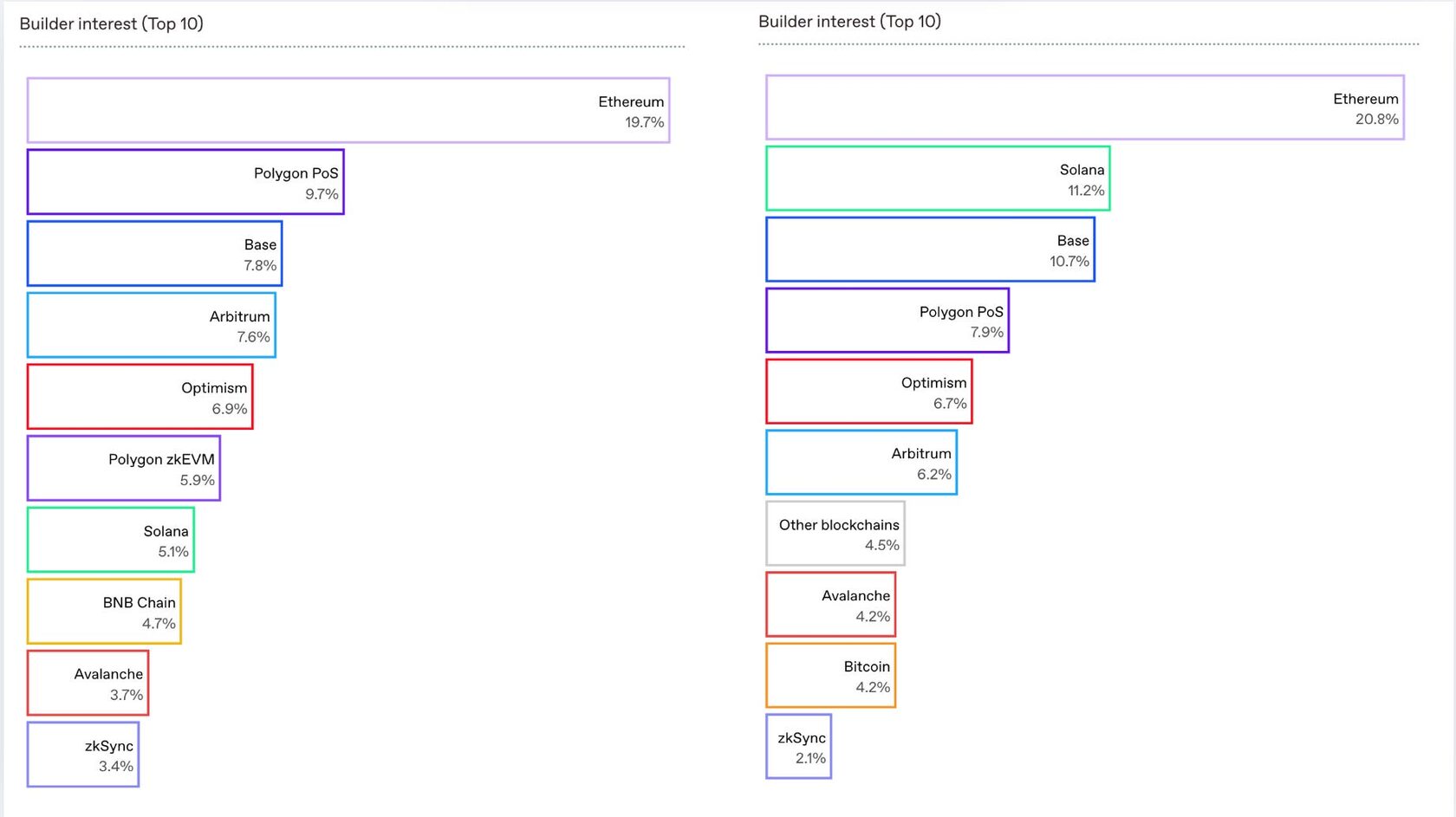
Task: Select the Optimism 6.7% bar
Action: coord(869,392)
